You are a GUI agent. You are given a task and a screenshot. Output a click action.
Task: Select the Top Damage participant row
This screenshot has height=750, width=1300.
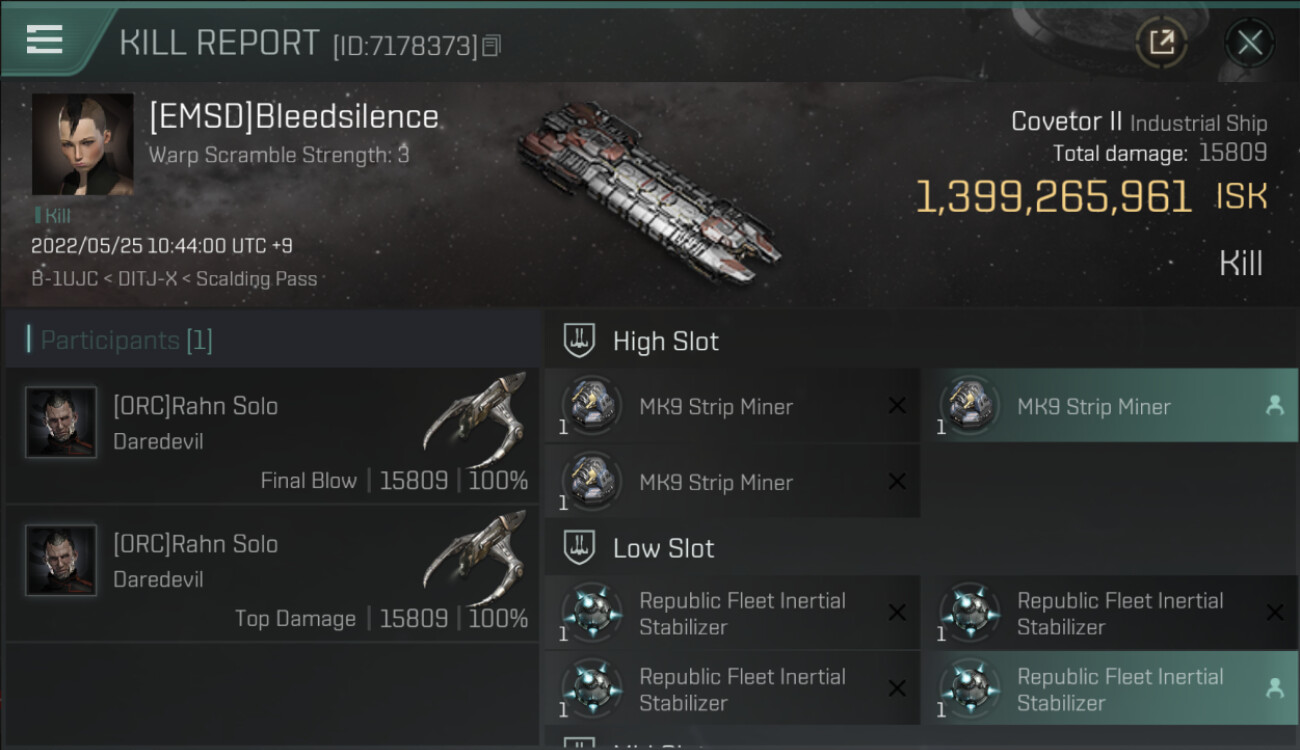click(272, 575)
